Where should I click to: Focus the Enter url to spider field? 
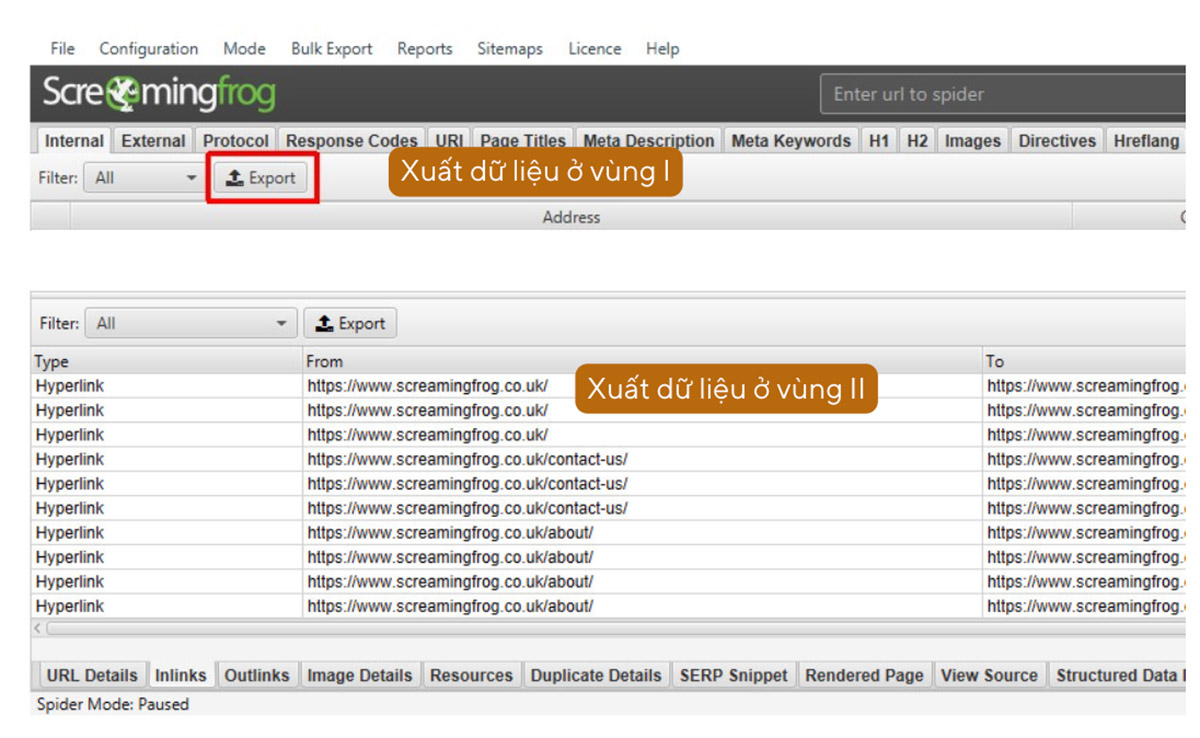click(1002, 94)
